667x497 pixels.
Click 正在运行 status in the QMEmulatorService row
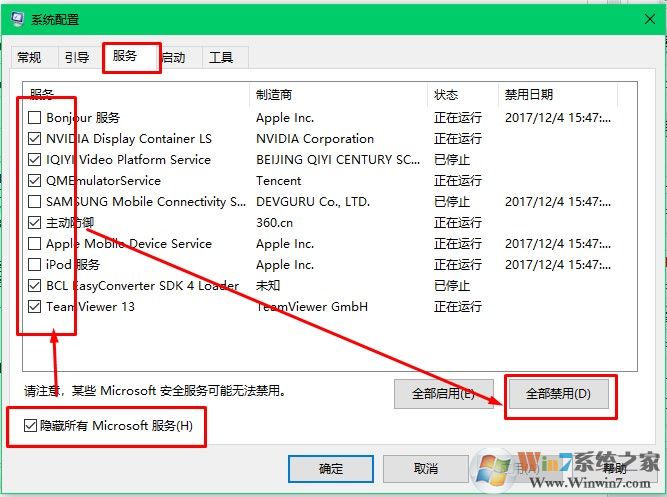tap(458, 180)
